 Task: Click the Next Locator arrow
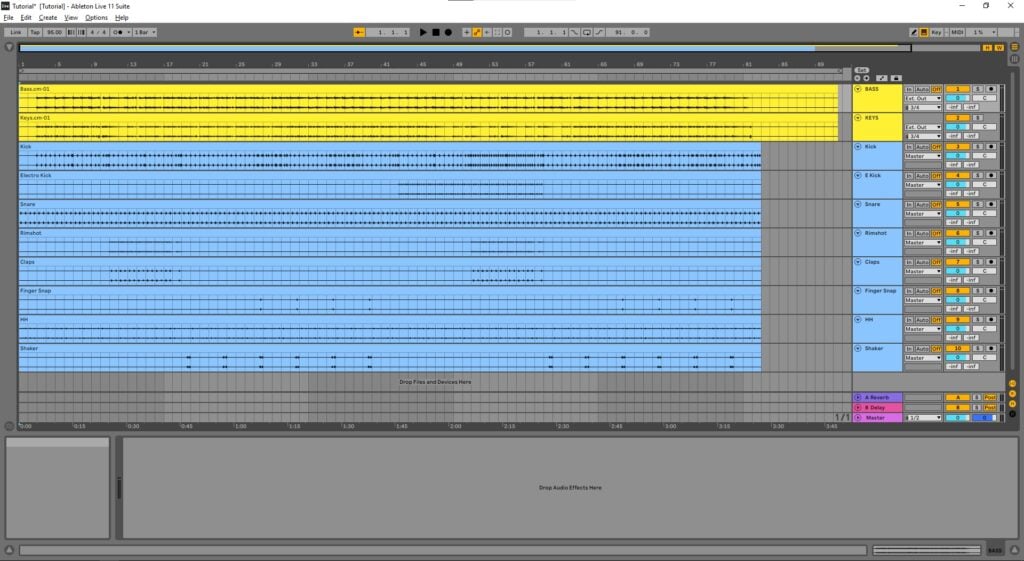867,78
